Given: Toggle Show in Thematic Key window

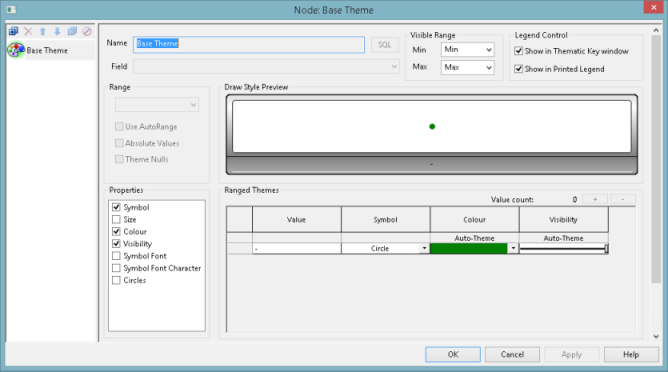Looking at the screenshot, I should click(x=518, y=51).
